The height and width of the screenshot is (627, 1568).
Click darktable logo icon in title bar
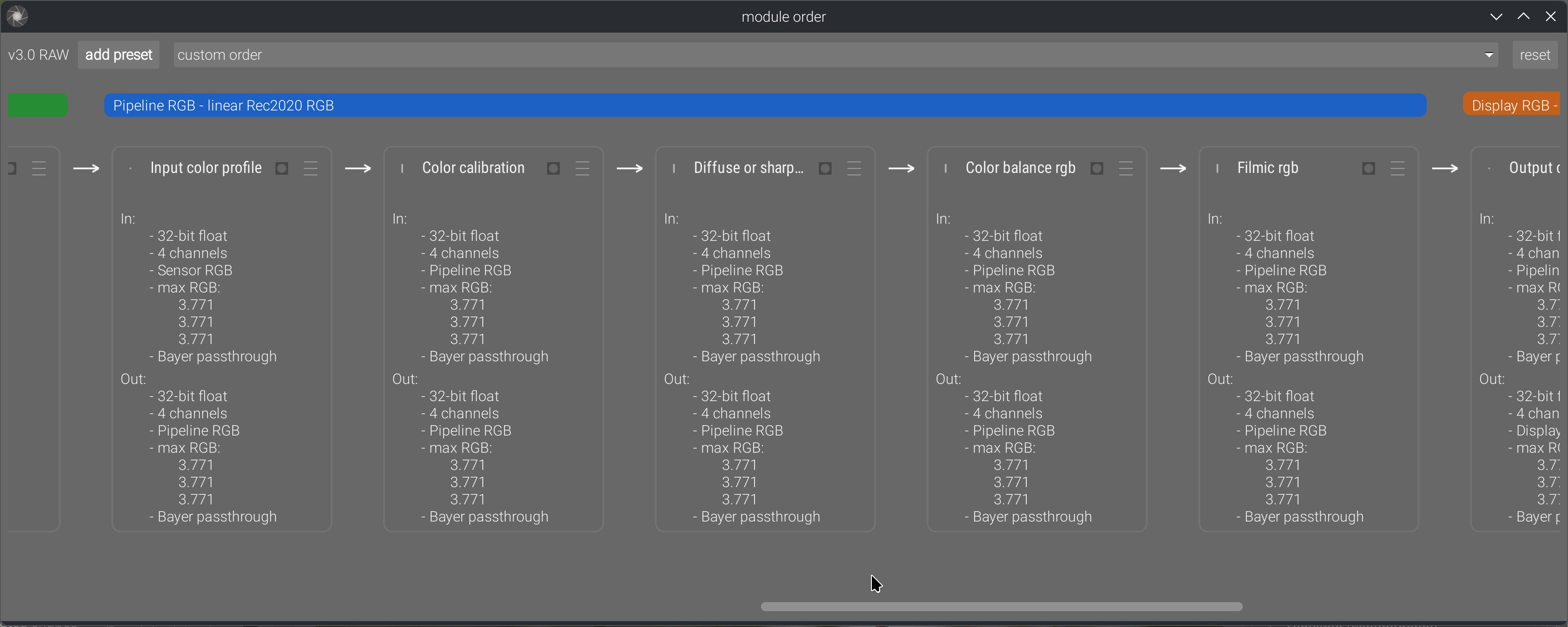[17, 16]
